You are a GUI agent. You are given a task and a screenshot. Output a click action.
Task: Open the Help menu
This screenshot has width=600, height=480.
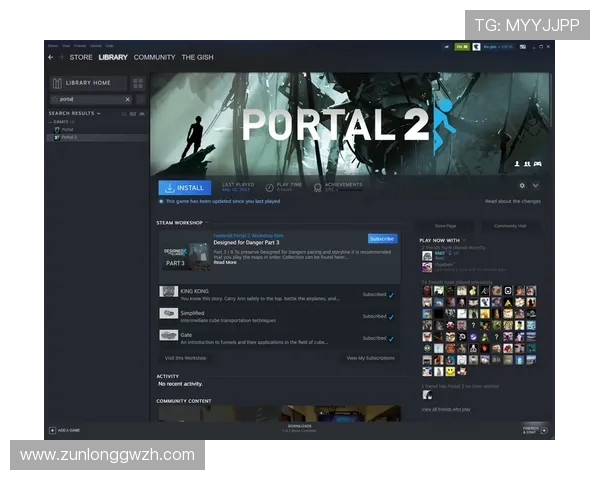pyautogui.click(x=109, y=46)
